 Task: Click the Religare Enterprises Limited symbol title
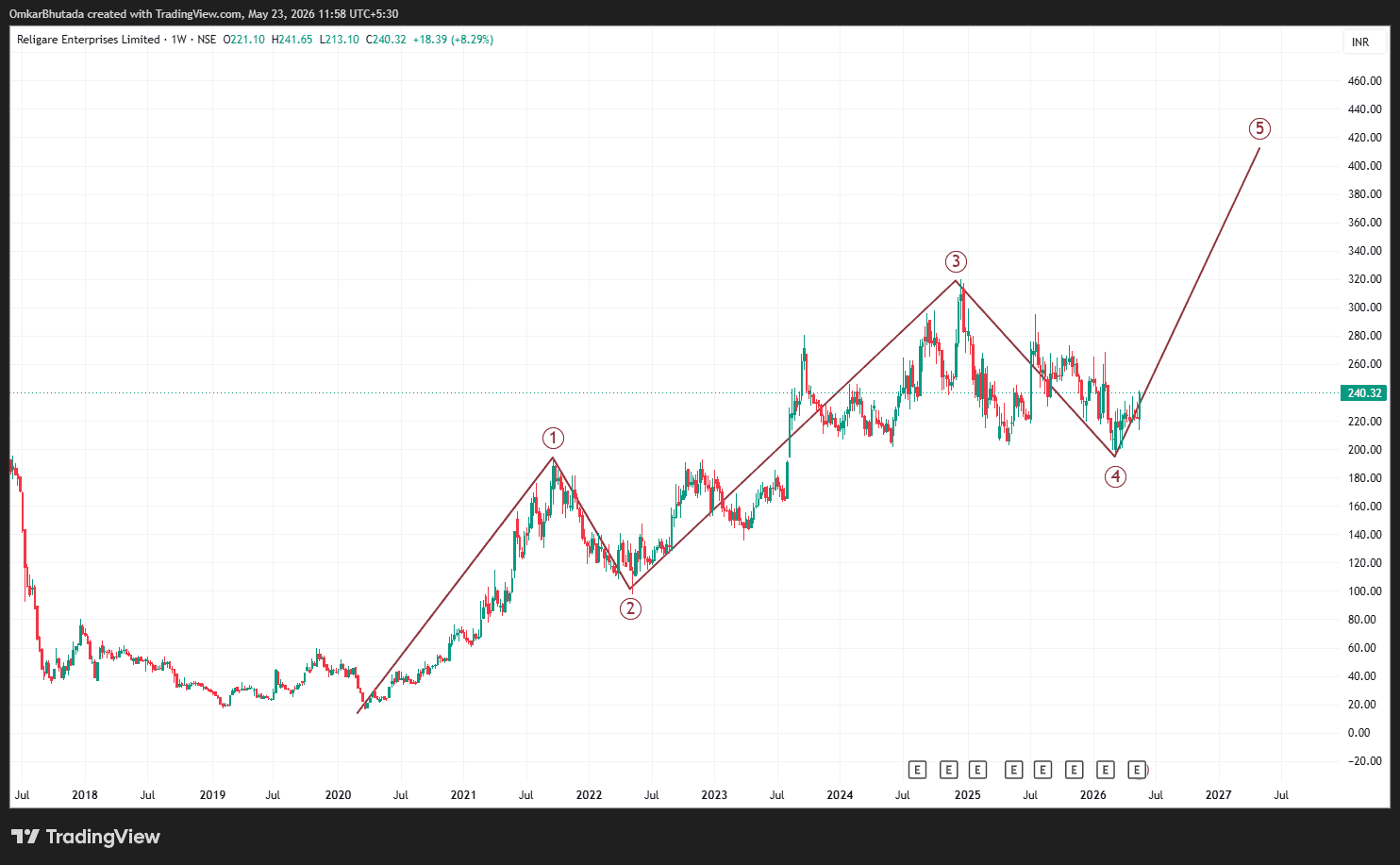click(89, 40)
